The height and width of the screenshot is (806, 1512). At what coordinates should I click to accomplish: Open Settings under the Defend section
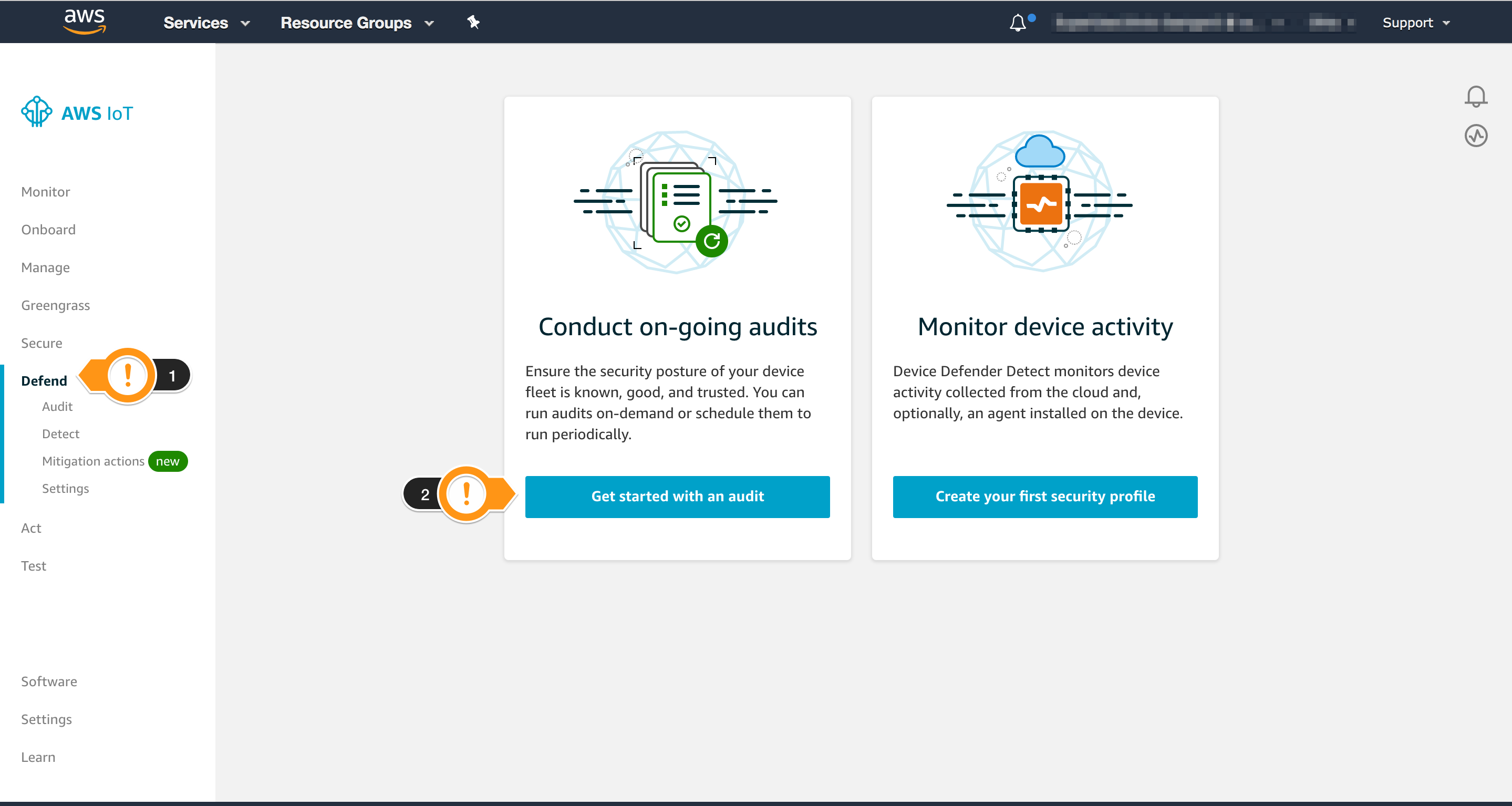pos(66,489)
